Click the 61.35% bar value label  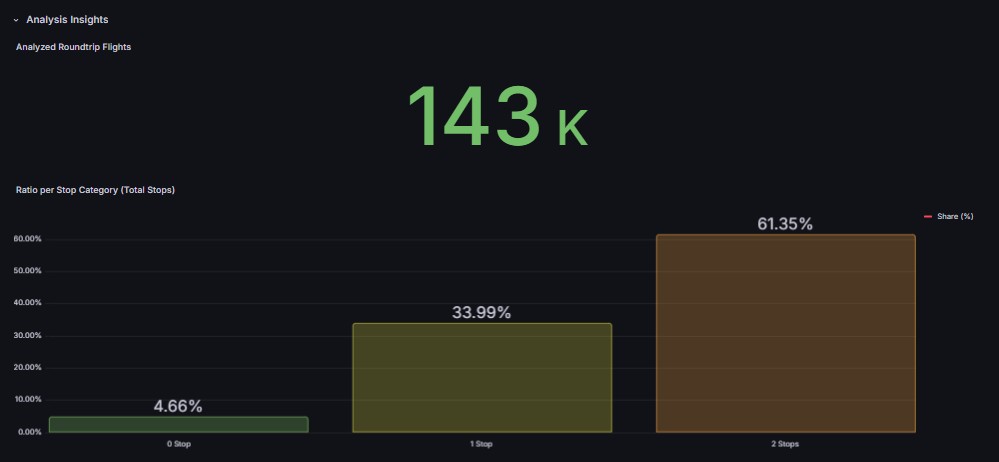(x=785, y=224)
